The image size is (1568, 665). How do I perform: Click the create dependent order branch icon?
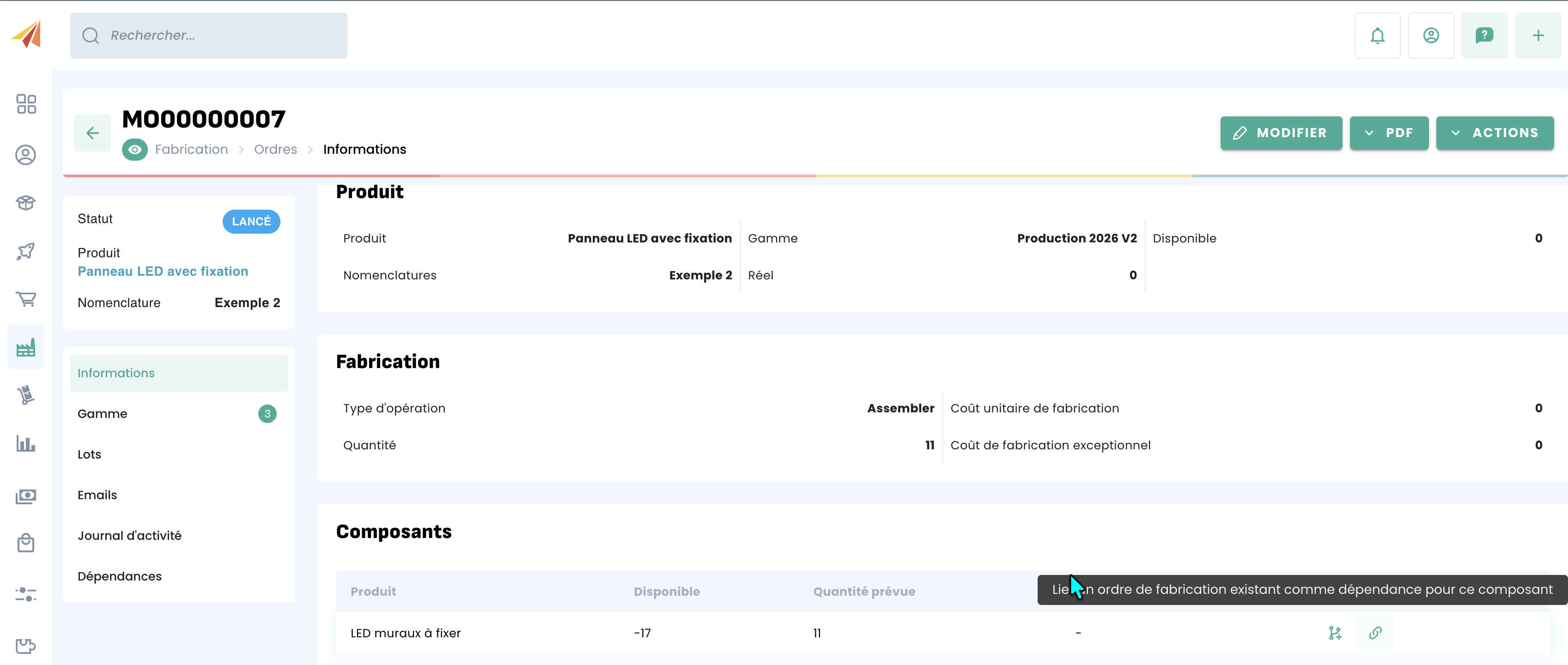(1335, 633)
